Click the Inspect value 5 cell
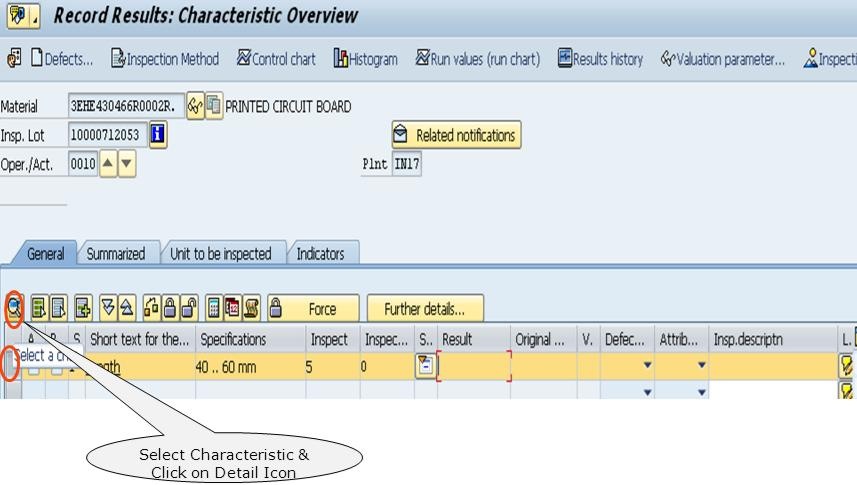The image size is (857, 485). coord(333,366)
